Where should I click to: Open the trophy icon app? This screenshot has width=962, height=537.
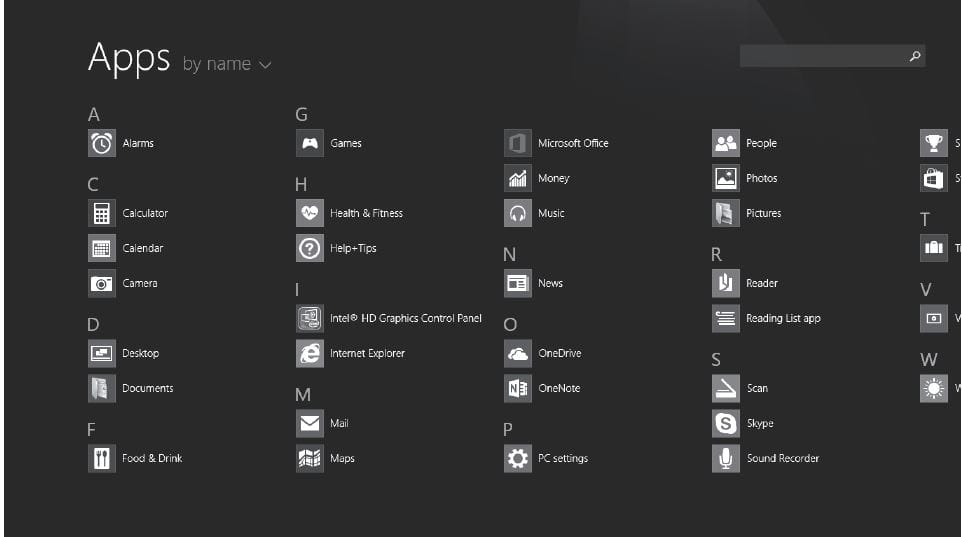934,144
